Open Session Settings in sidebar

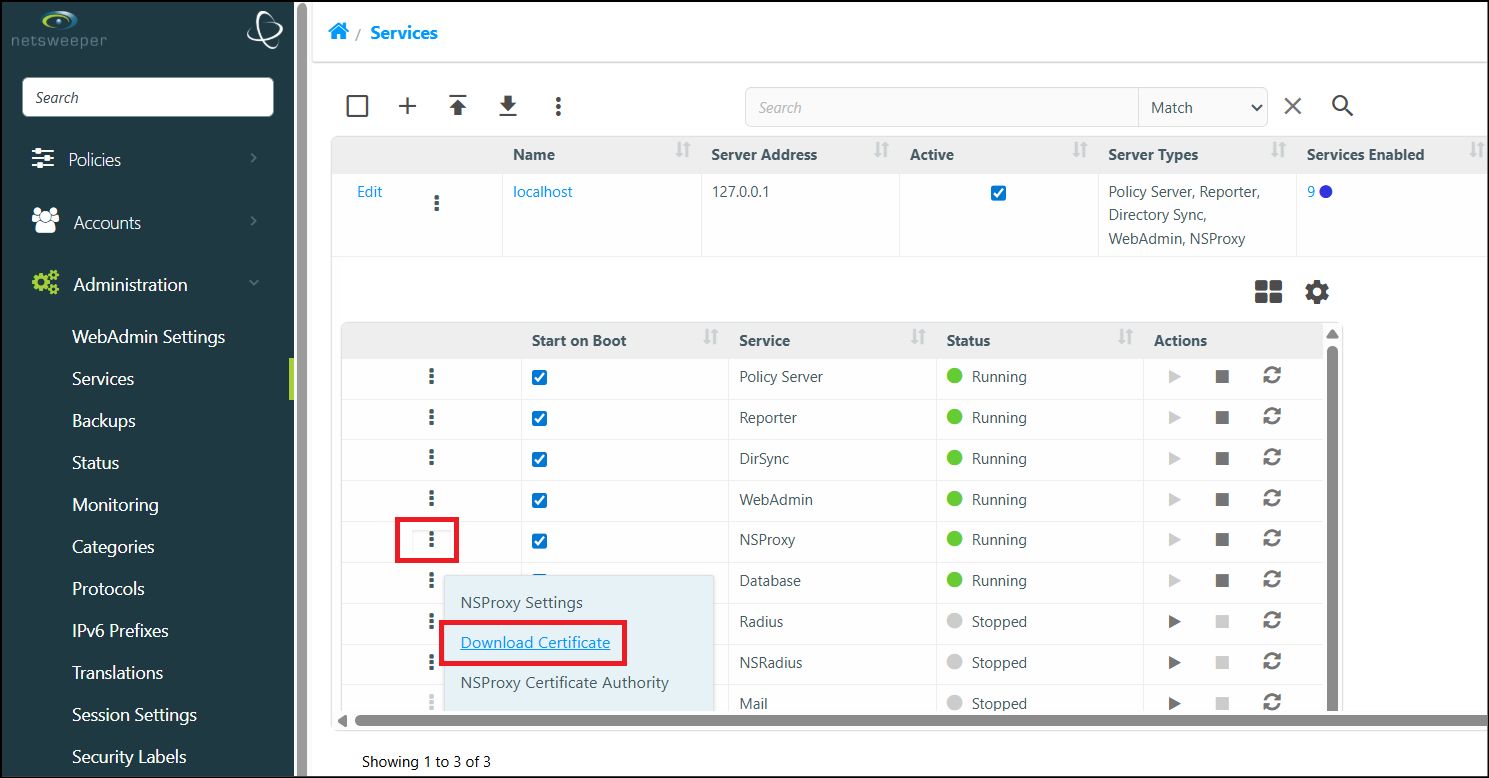(x=134, y=714)
